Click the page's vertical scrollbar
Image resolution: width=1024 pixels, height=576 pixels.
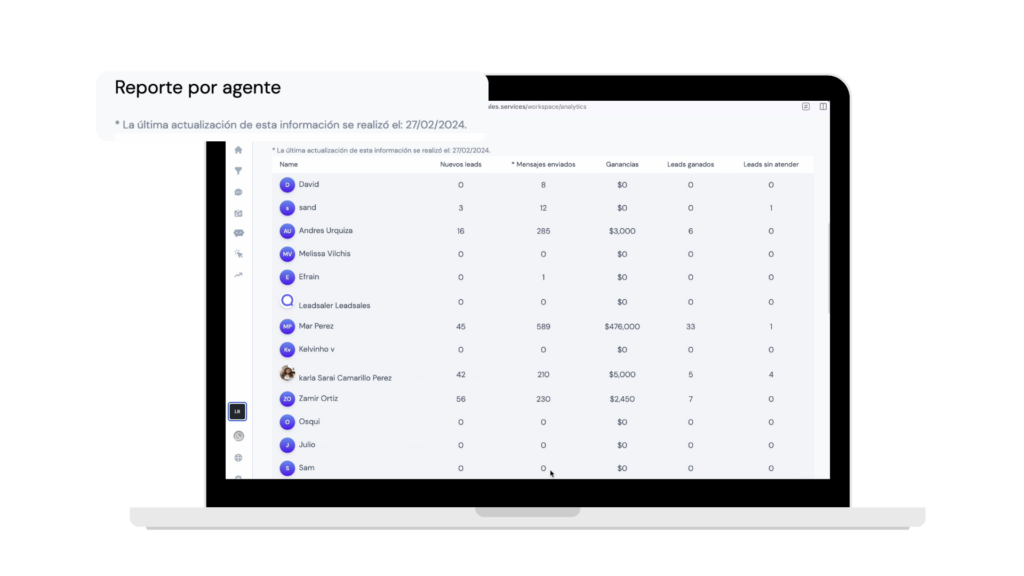pos(828,268)
